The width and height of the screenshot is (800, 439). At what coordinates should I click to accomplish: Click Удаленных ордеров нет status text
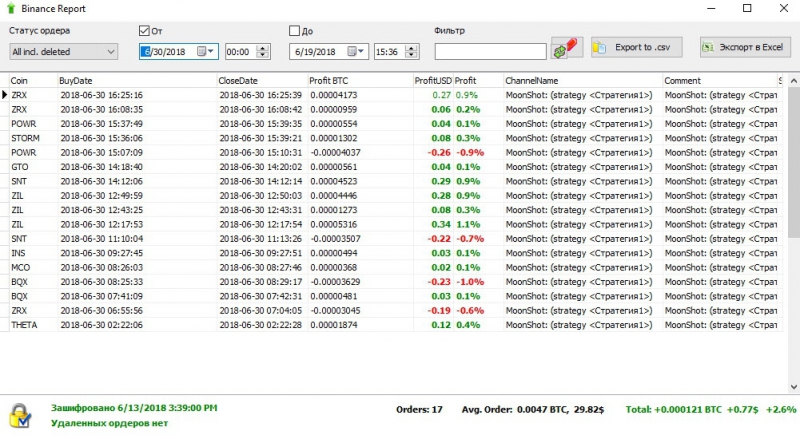coord(109,423)
